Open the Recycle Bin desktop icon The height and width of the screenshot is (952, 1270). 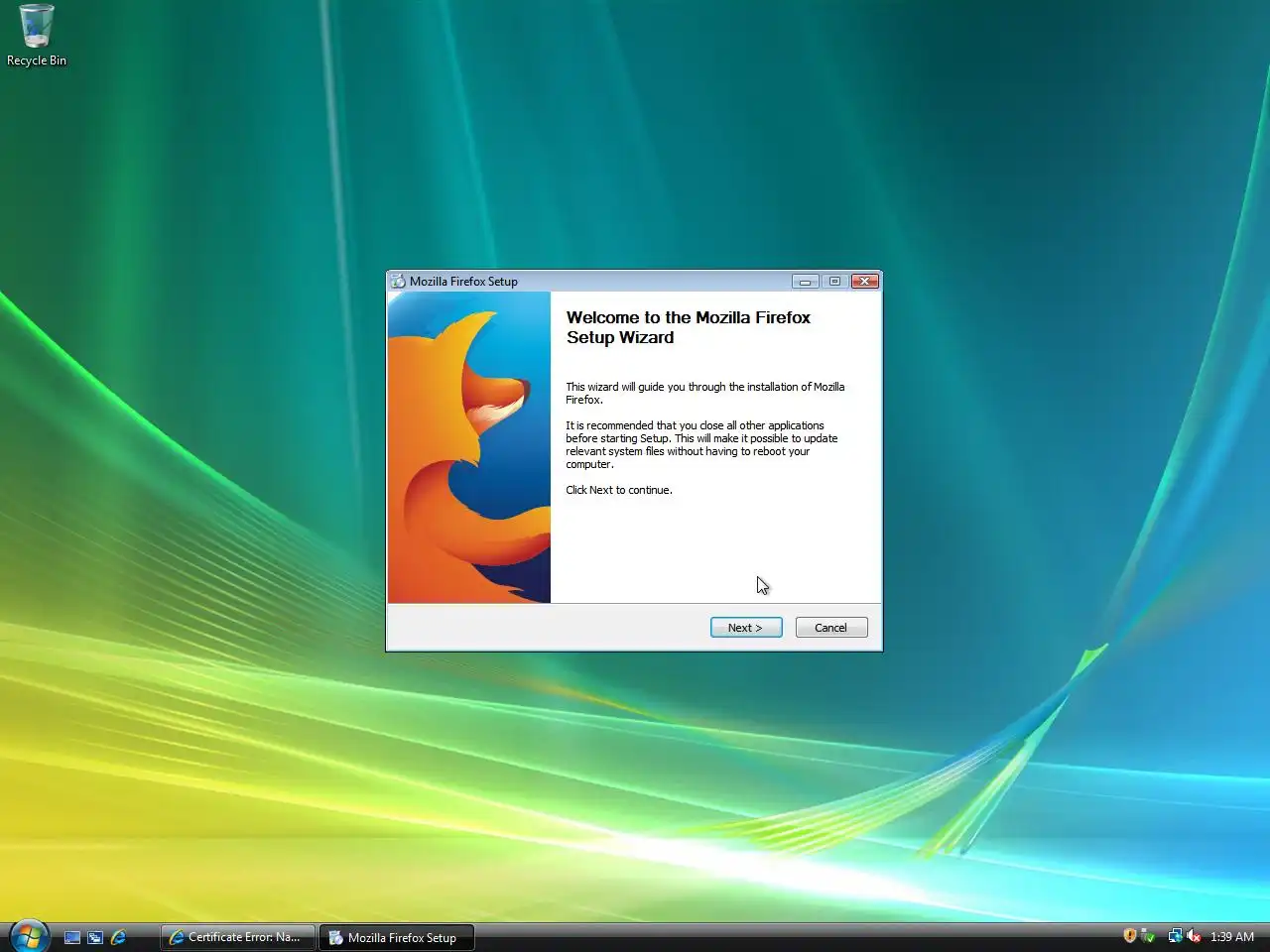click(37, 36)
